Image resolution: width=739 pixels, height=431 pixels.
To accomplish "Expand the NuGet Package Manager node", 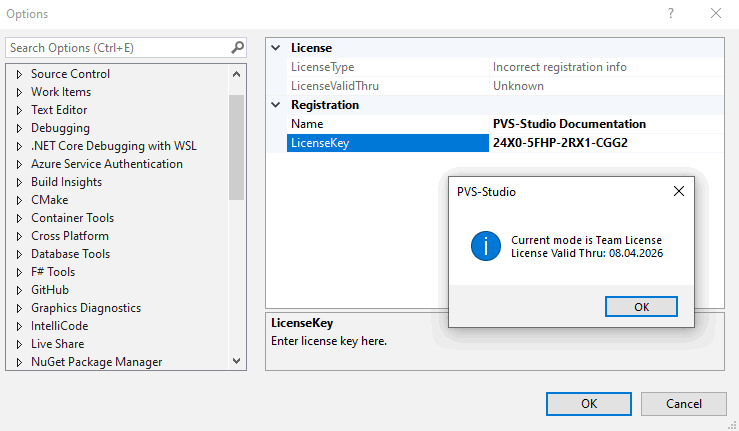I will tap(19, 362).
